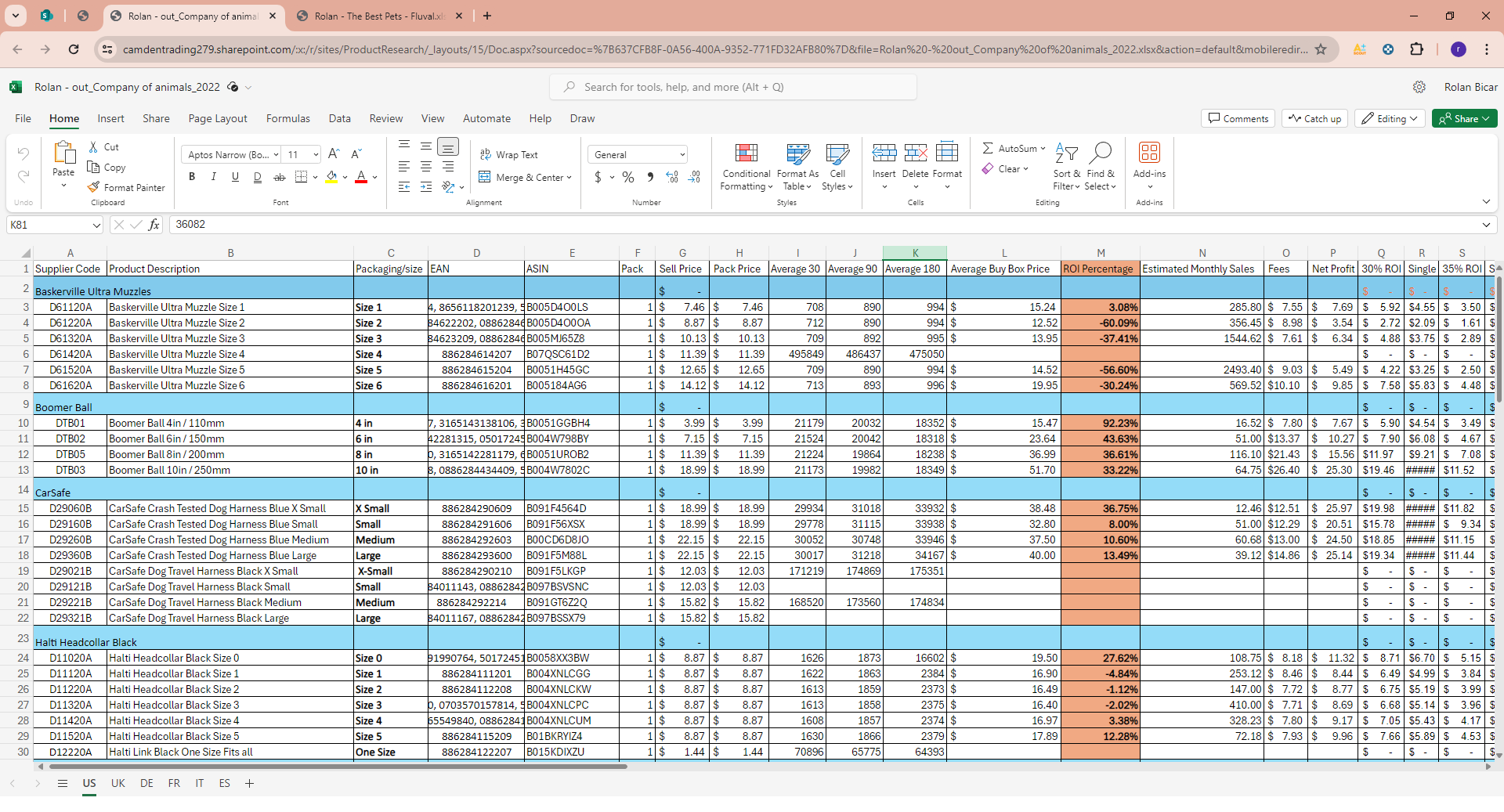
Task: Toggle Bold formatting
Action: click(191, 177)
